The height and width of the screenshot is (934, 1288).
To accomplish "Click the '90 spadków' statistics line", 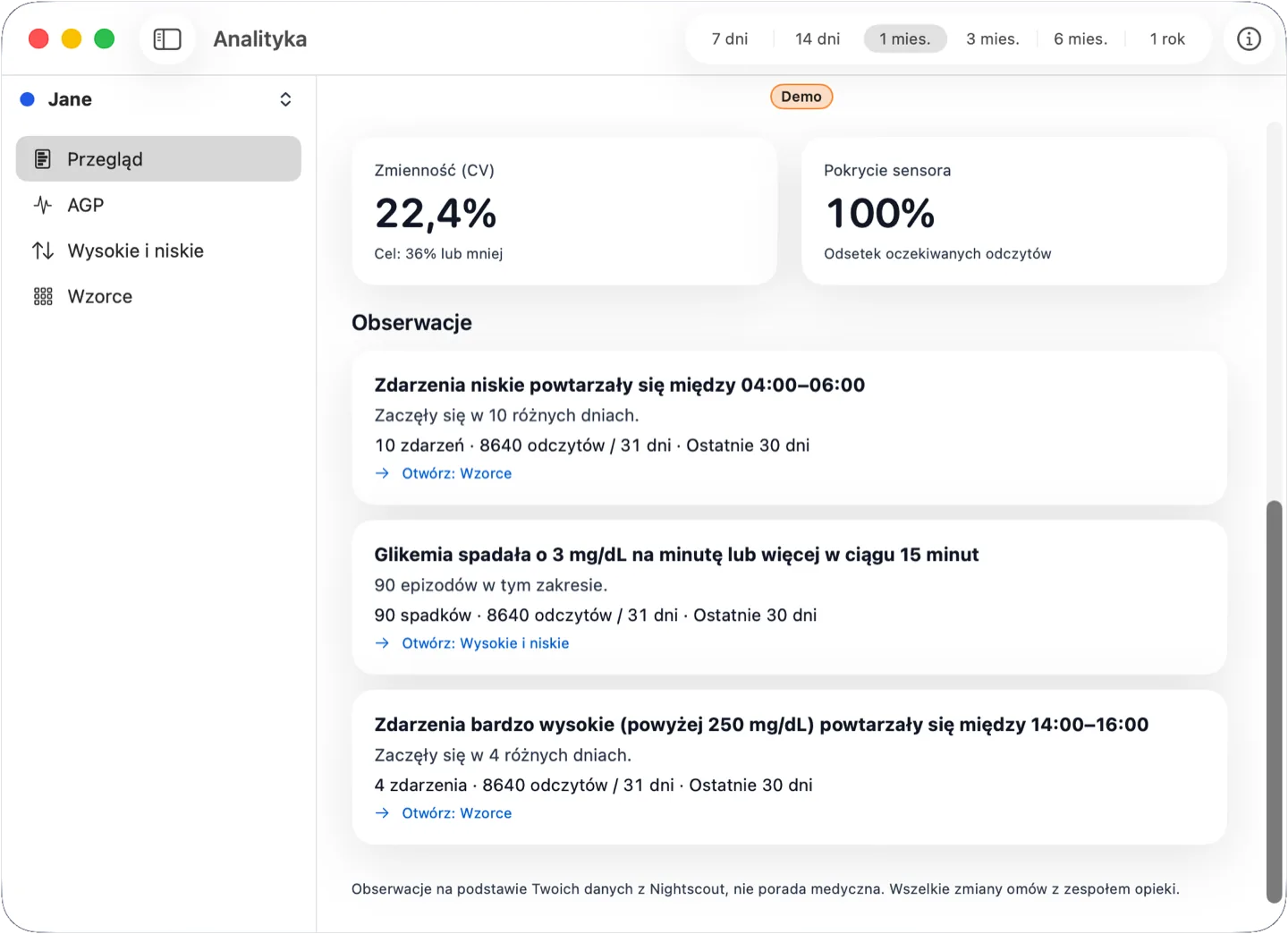I will [596, 616].
